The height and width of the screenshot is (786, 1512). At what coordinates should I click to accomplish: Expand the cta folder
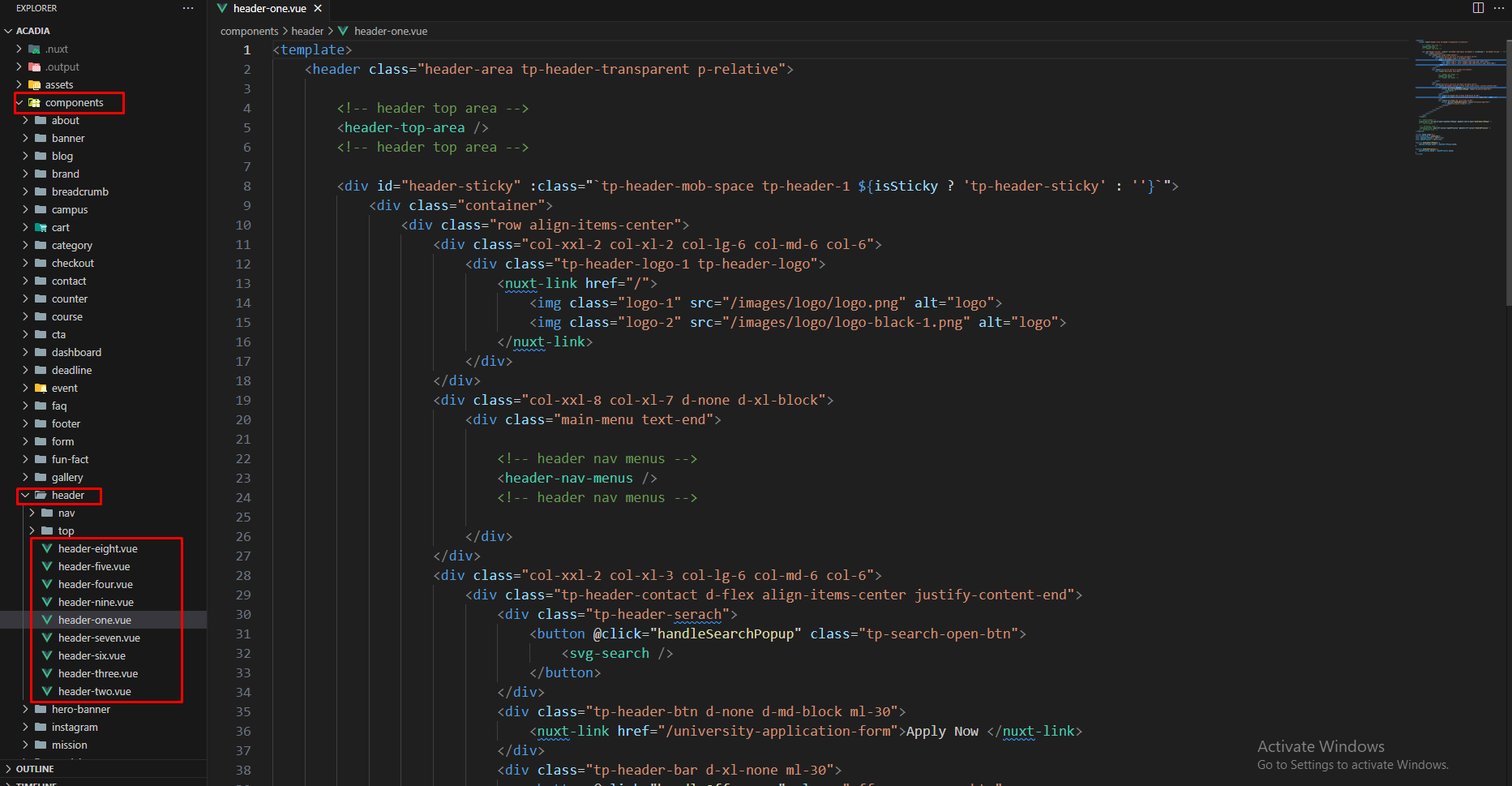point(25,334)
